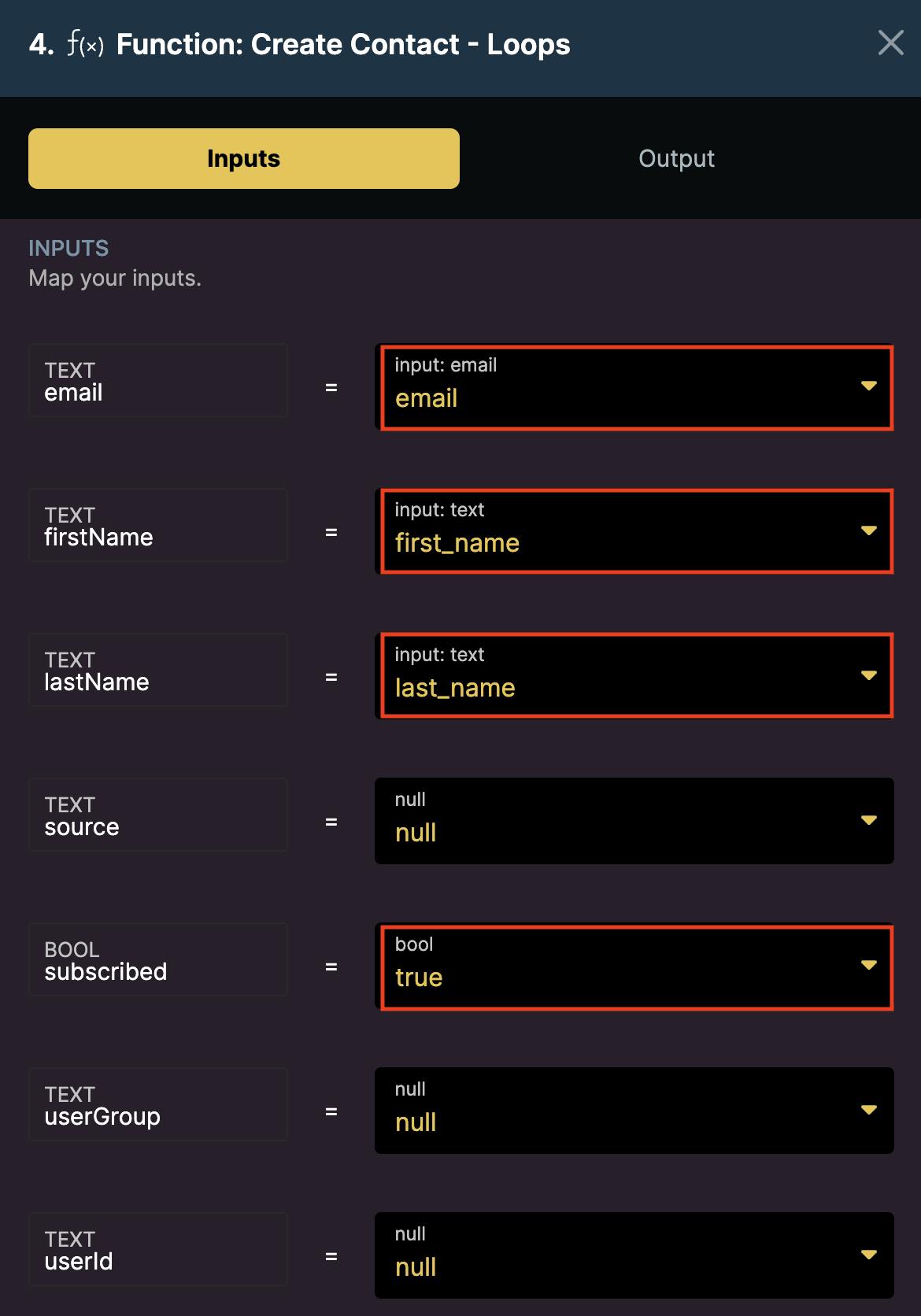Click the caret arrow on subscribed dropdown
Viewport: 921px width, 1316px height.
[868, 965]
